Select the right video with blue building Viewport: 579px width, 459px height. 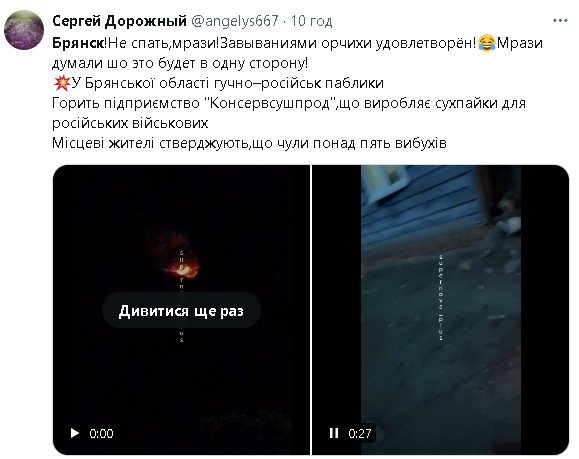[x=441, y=310]
